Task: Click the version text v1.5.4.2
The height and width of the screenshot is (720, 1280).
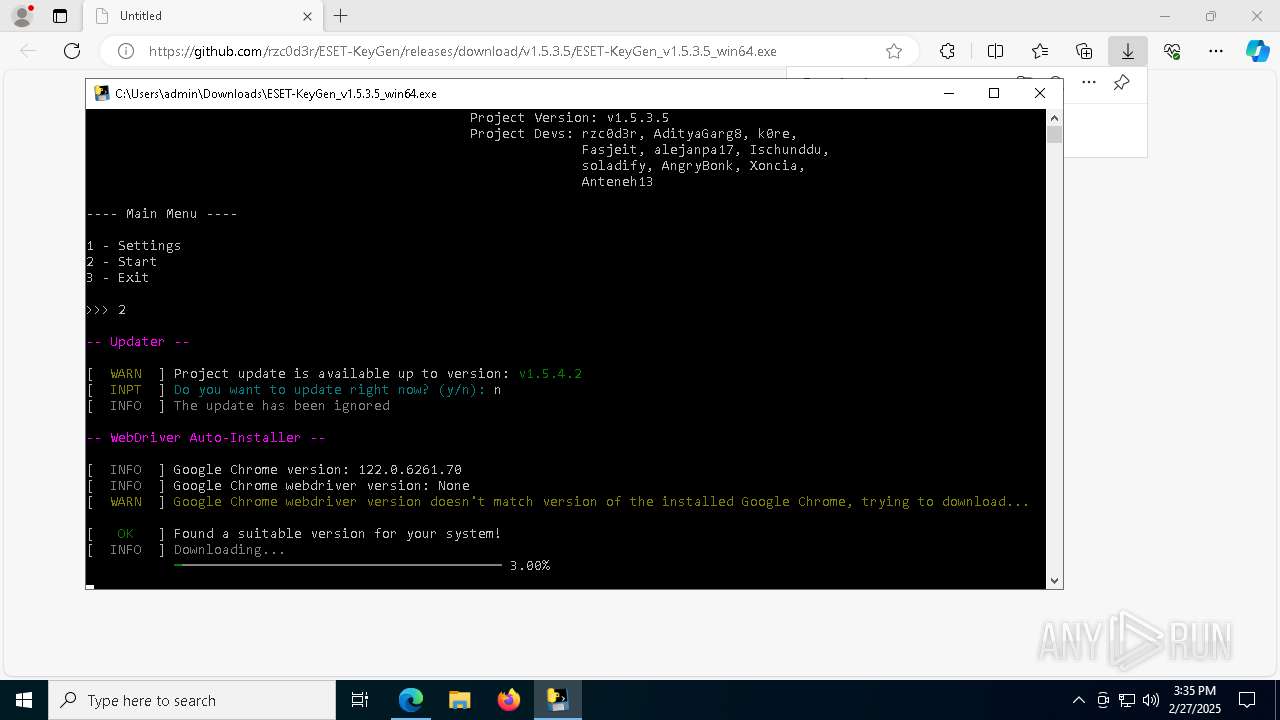Action: tap(550, 373)
